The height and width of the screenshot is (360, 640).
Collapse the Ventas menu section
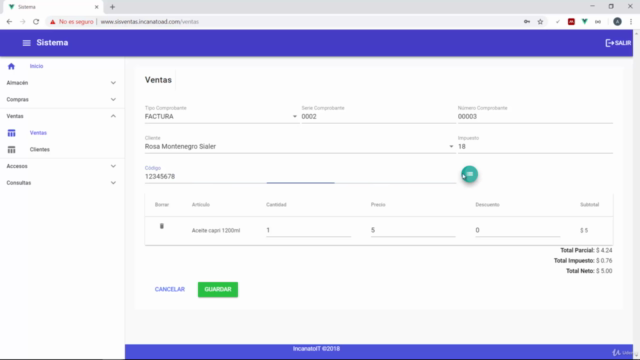[x=62, y=116]
